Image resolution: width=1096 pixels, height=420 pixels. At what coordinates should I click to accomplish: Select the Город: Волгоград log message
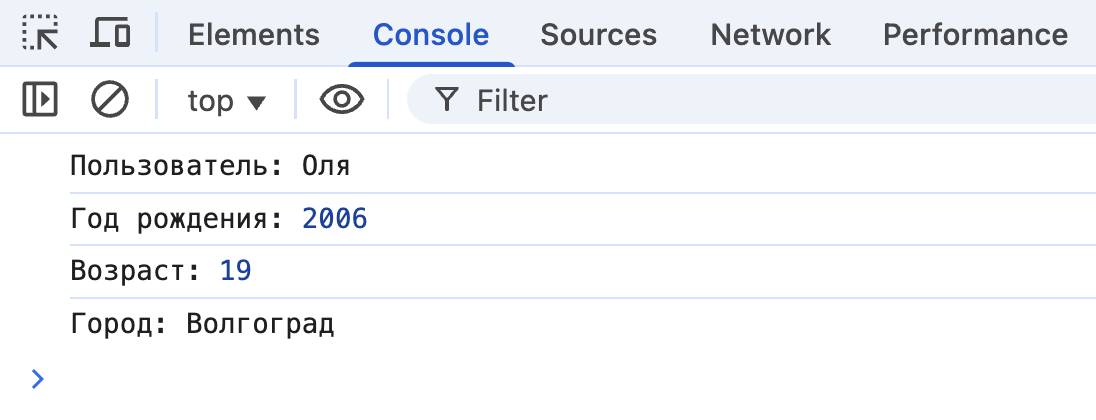click(202, 325)
